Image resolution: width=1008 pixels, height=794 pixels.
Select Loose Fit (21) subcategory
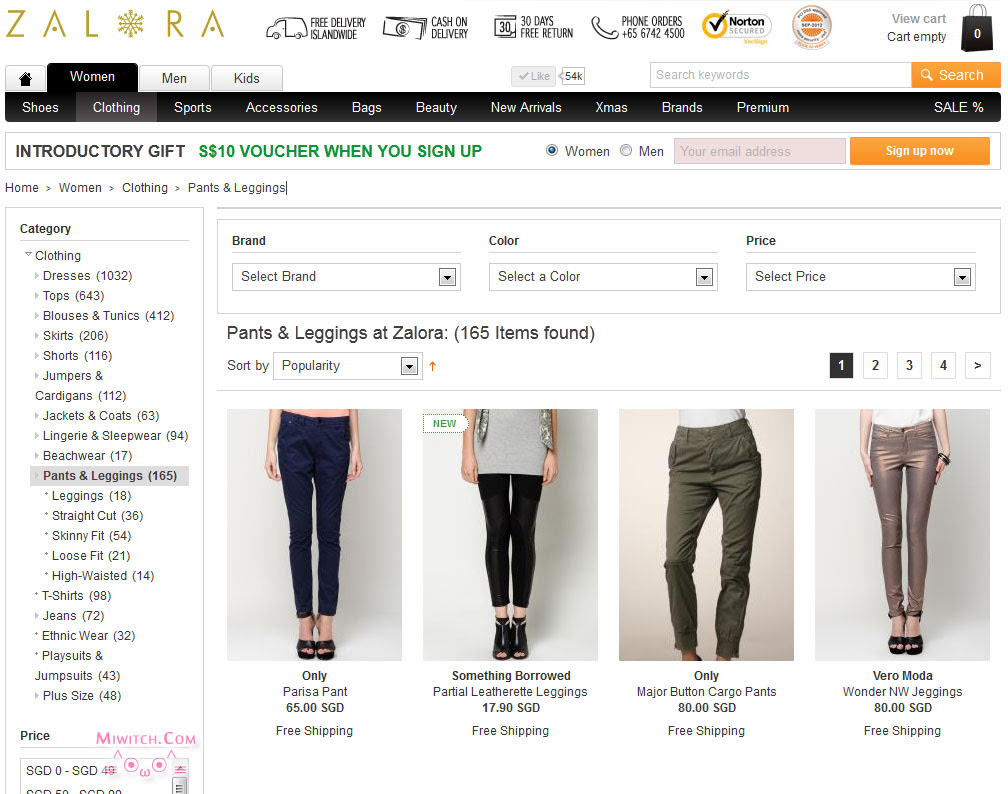point(91,555)
